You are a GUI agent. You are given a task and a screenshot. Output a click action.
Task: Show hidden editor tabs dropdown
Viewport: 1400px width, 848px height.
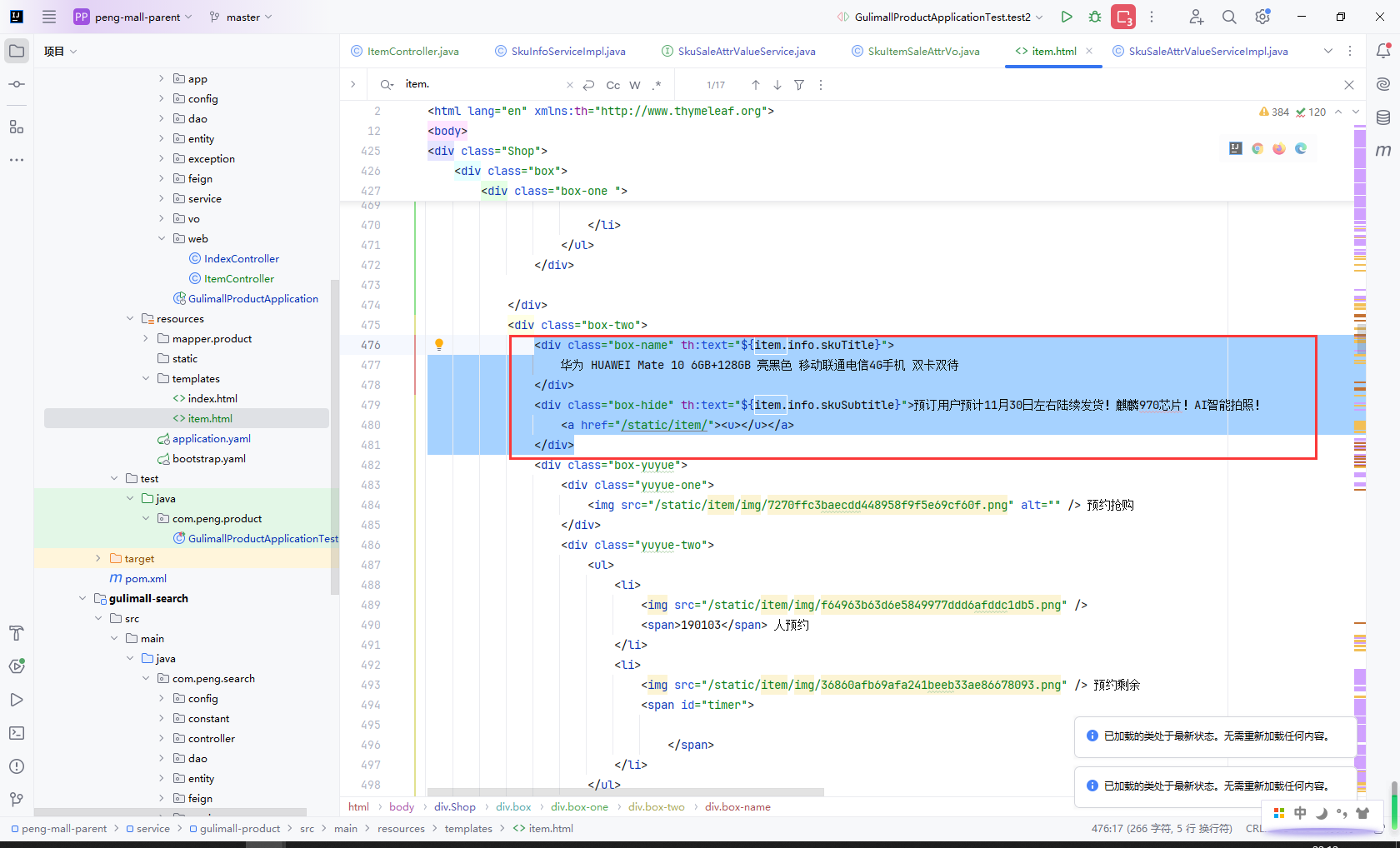[1328, 51]
